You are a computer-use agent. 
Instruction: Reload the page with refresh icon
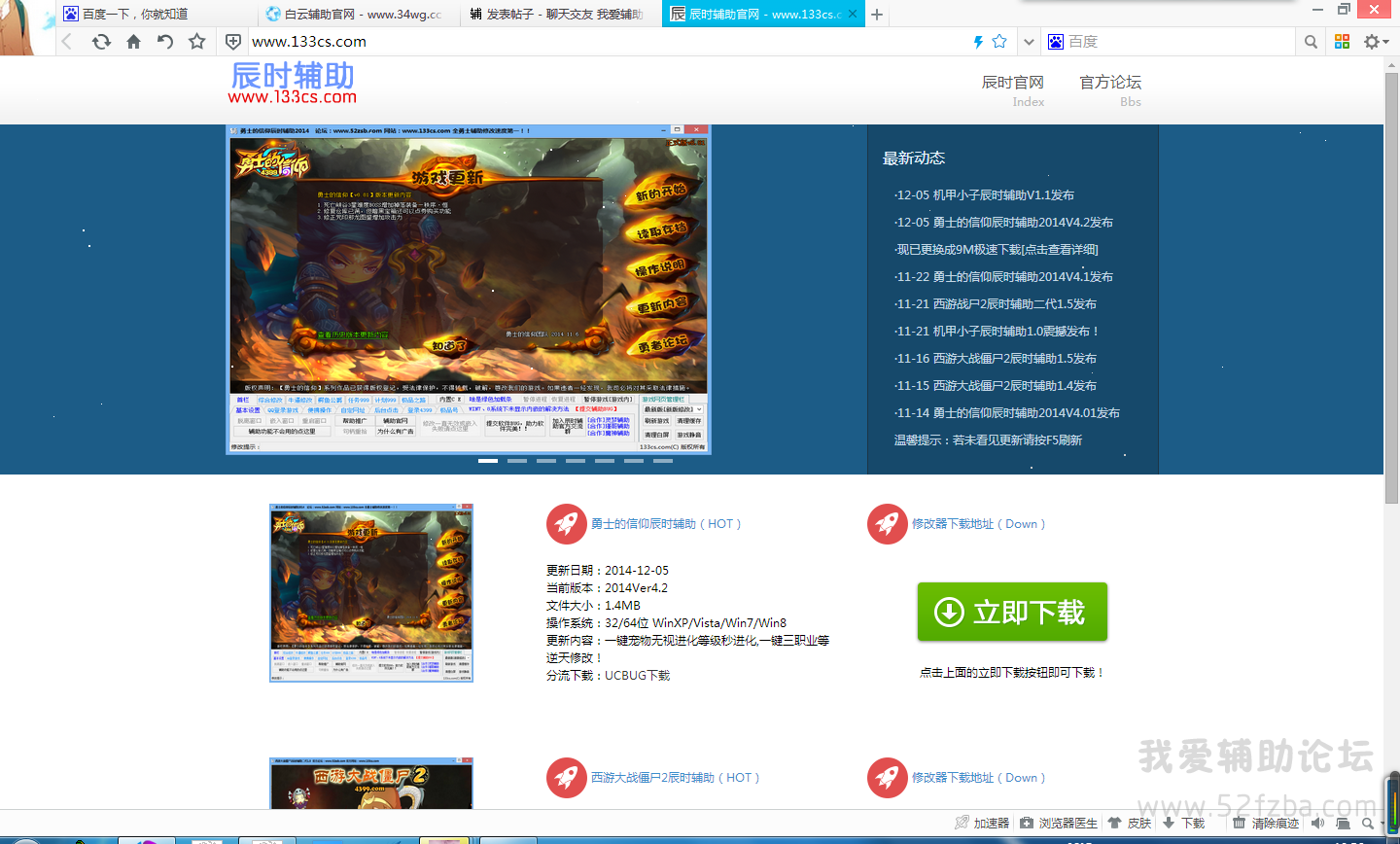pos(101,42)
